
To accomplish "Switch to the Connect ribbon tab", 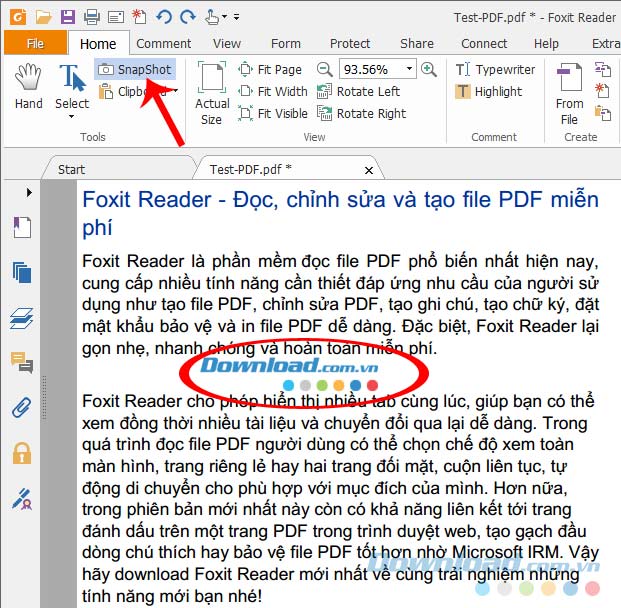I will (x=484, y=43).
